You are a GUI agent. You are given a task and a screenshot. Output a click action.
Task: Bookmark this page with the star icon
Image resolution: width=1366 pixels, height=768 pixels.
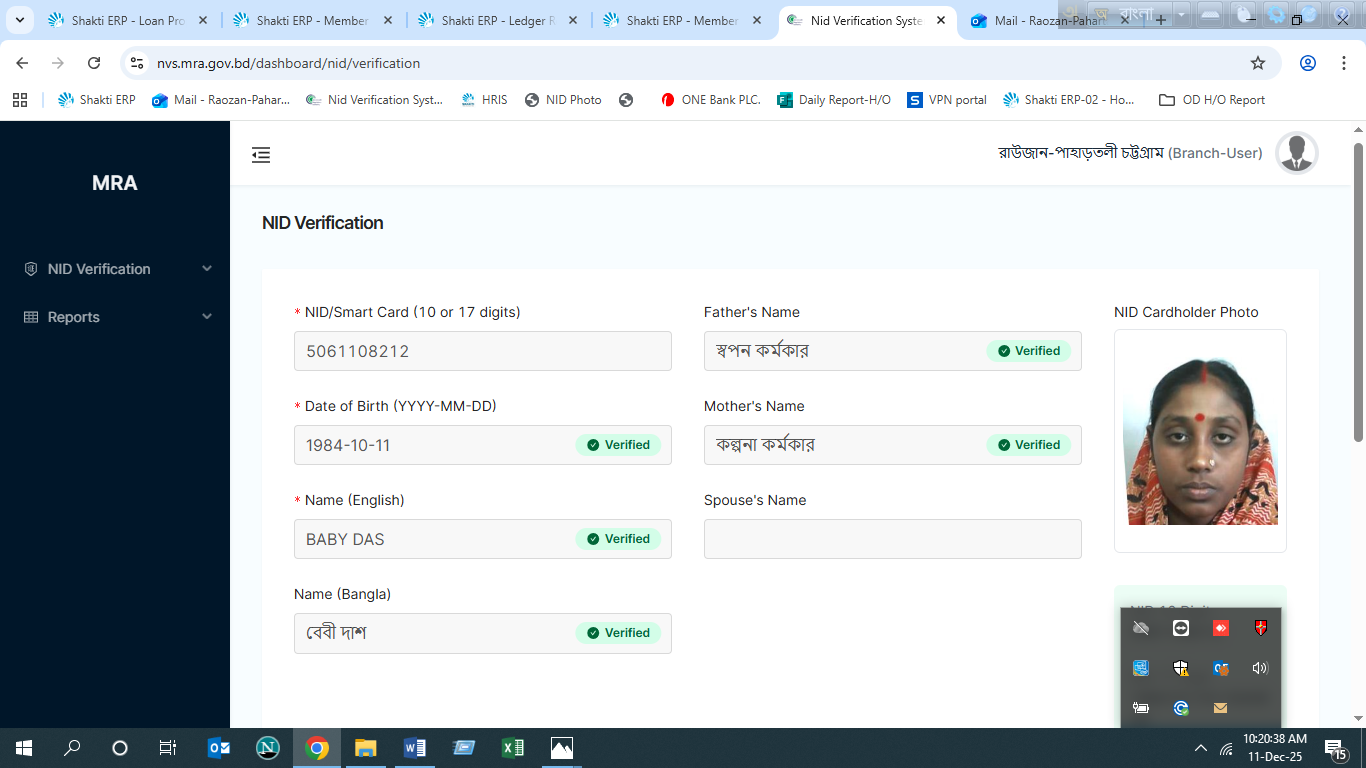tap(1257, 63)
